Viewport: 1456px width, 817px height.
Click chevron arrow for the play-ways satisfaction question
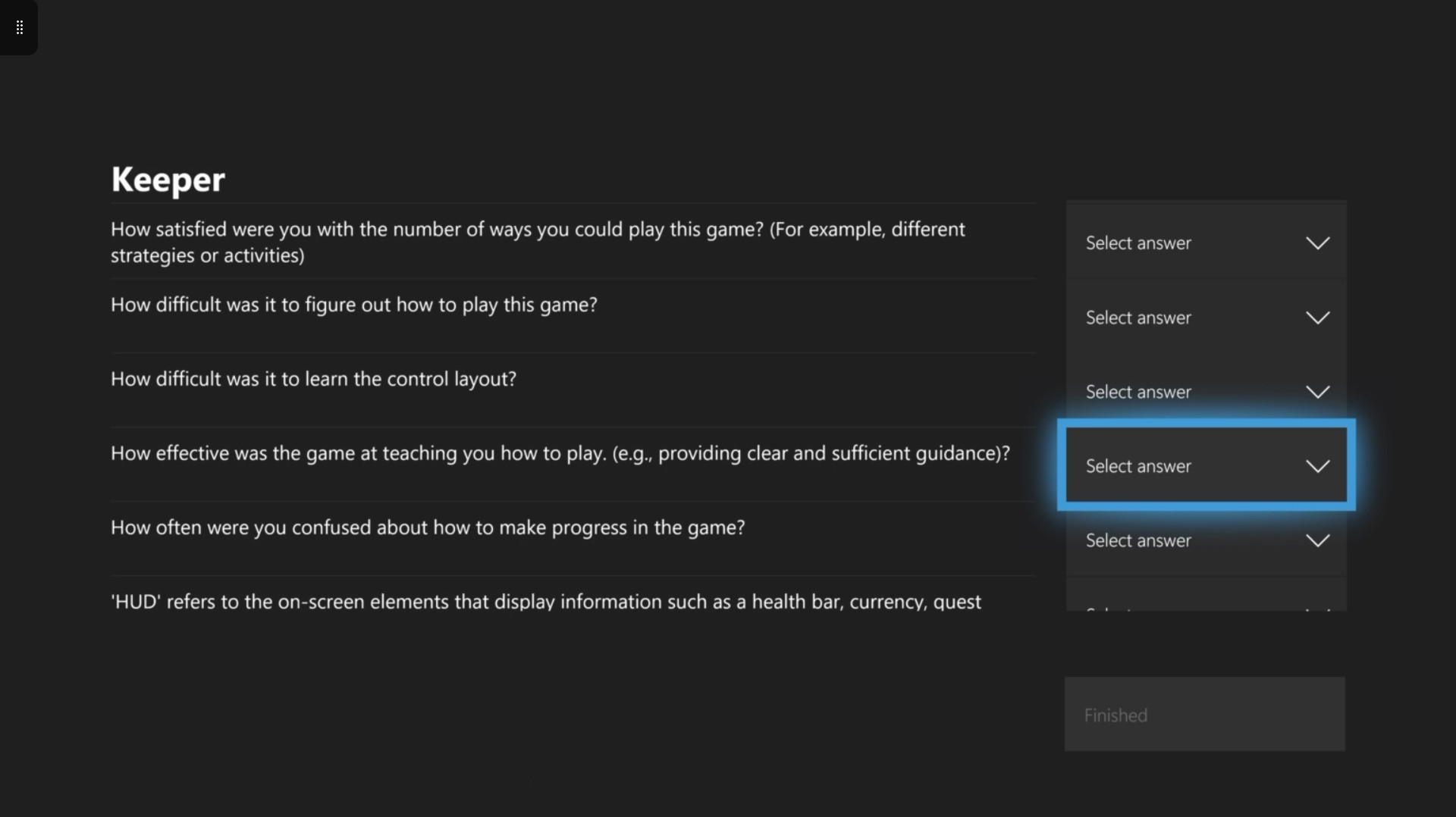tap(1317, 243)
